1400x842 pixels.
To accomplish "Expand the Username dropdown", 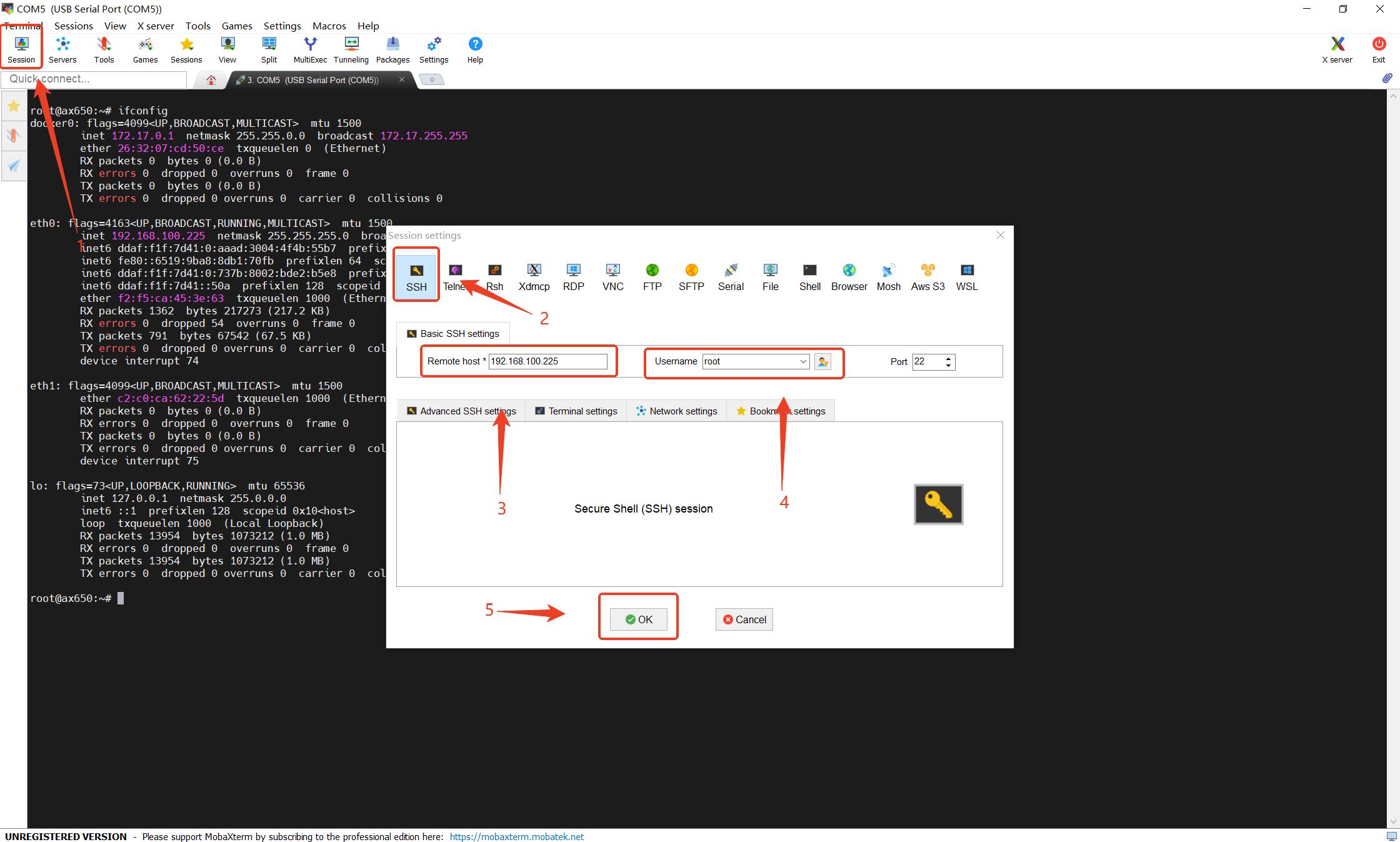I will [x=803, y=361].
